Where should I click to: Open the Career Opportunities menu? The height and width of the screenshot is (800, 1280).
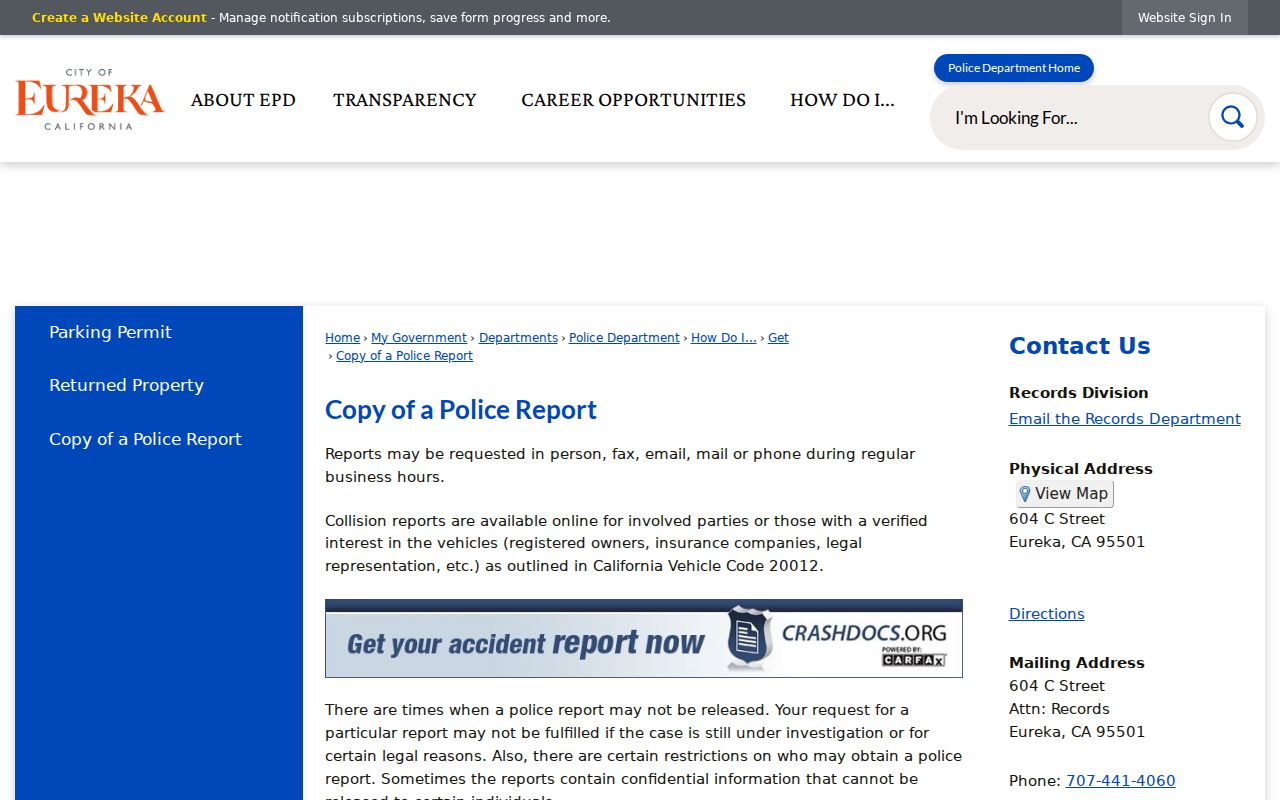633,100
